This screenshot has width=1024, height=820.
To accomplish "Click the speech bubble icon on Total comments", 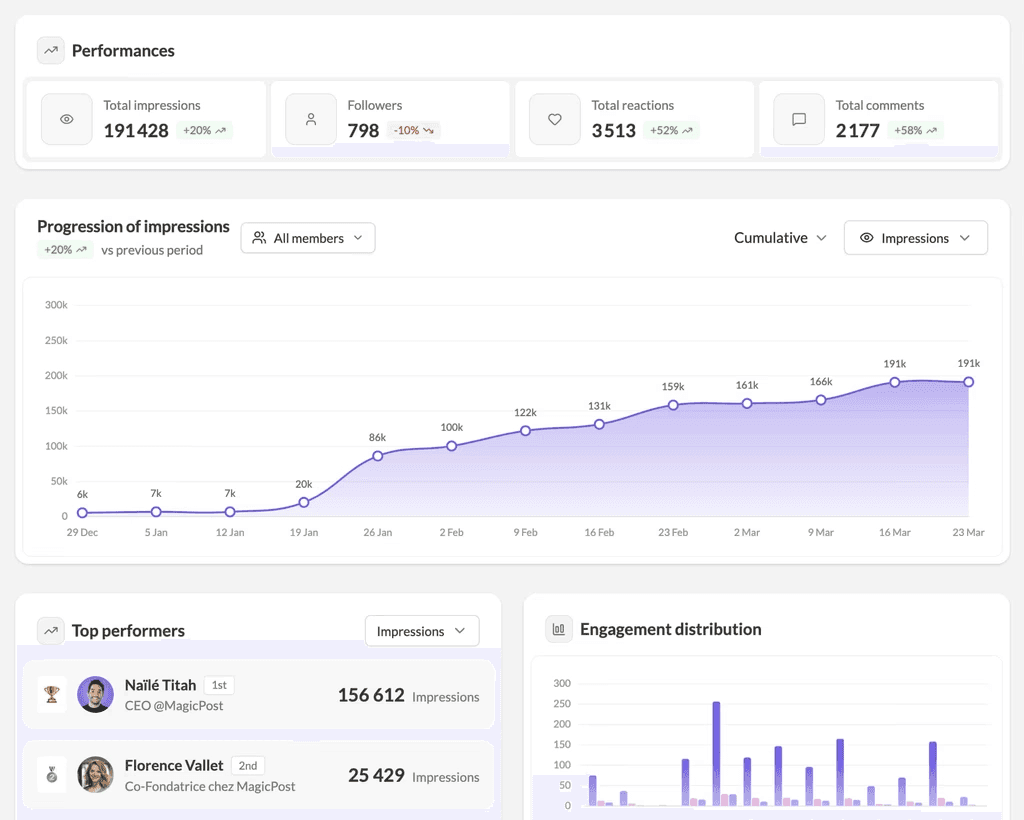I will tap(797, 119).
